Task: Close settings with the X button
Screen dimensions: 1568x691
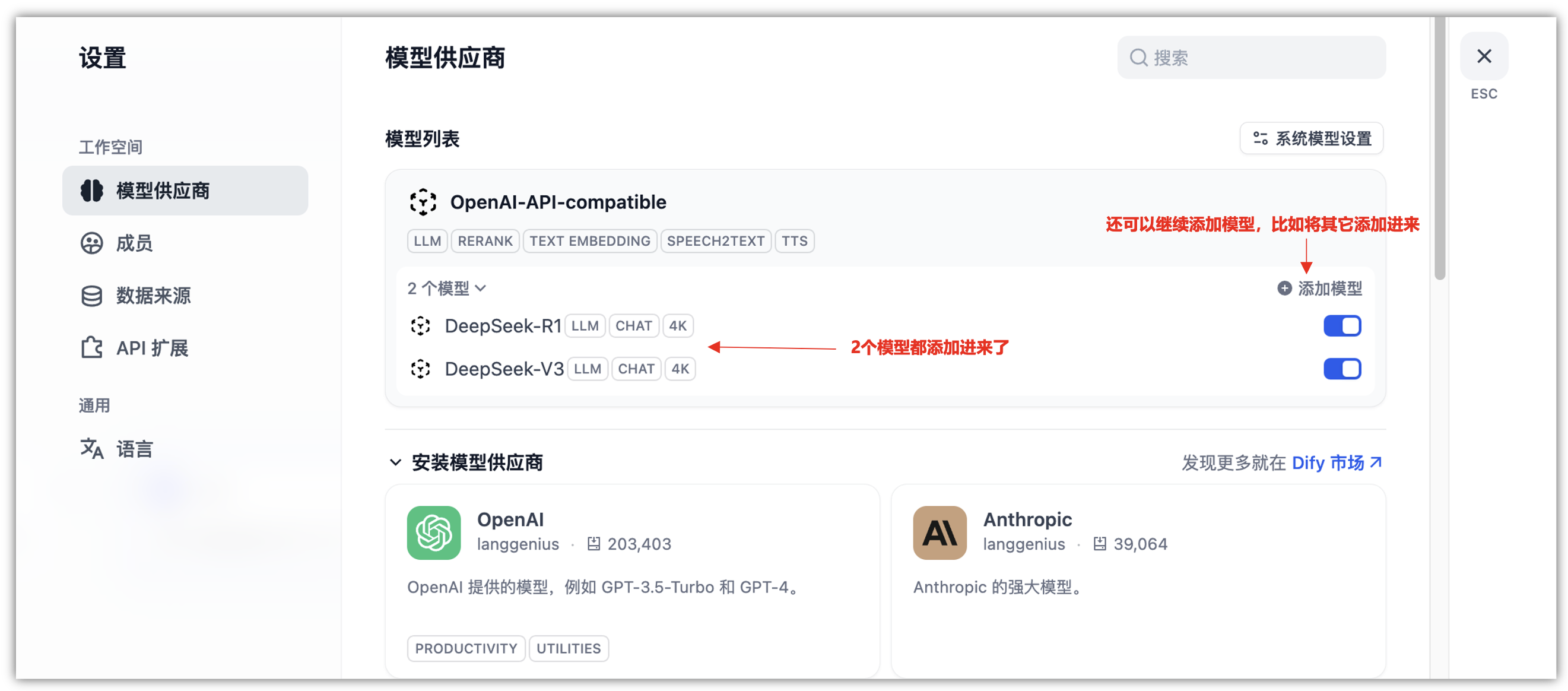Action: [x=1483, y=56]
